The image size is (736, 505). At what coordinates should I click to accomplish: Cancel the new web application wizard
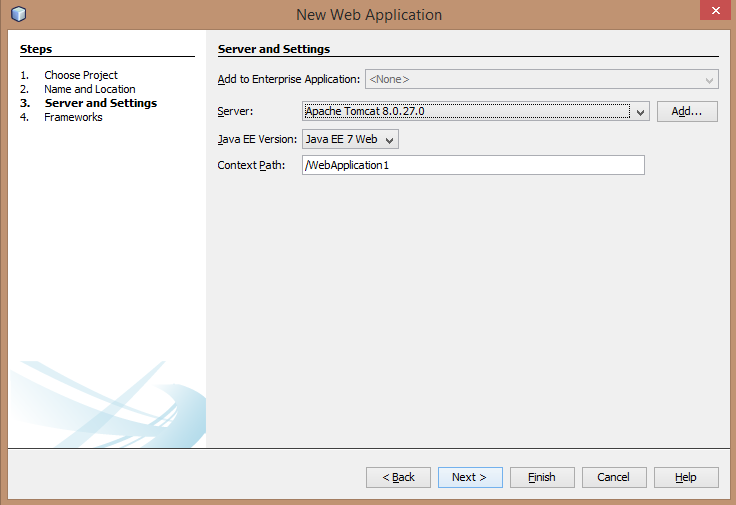click(614, 477)
